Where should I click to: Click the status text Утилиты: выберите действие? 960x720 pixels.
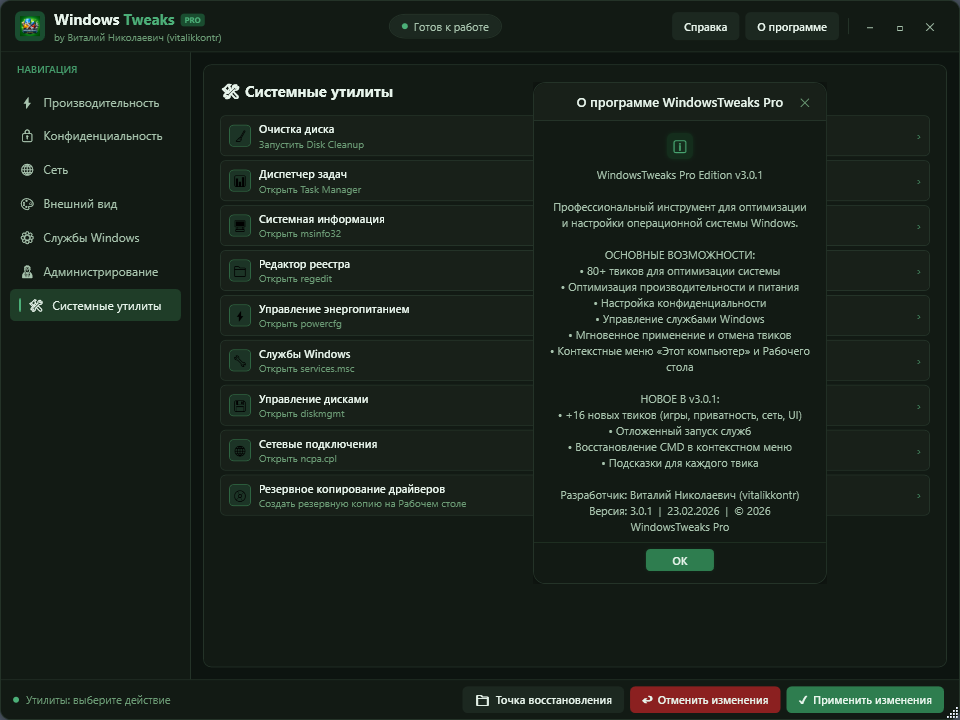(x=98, y=700)
